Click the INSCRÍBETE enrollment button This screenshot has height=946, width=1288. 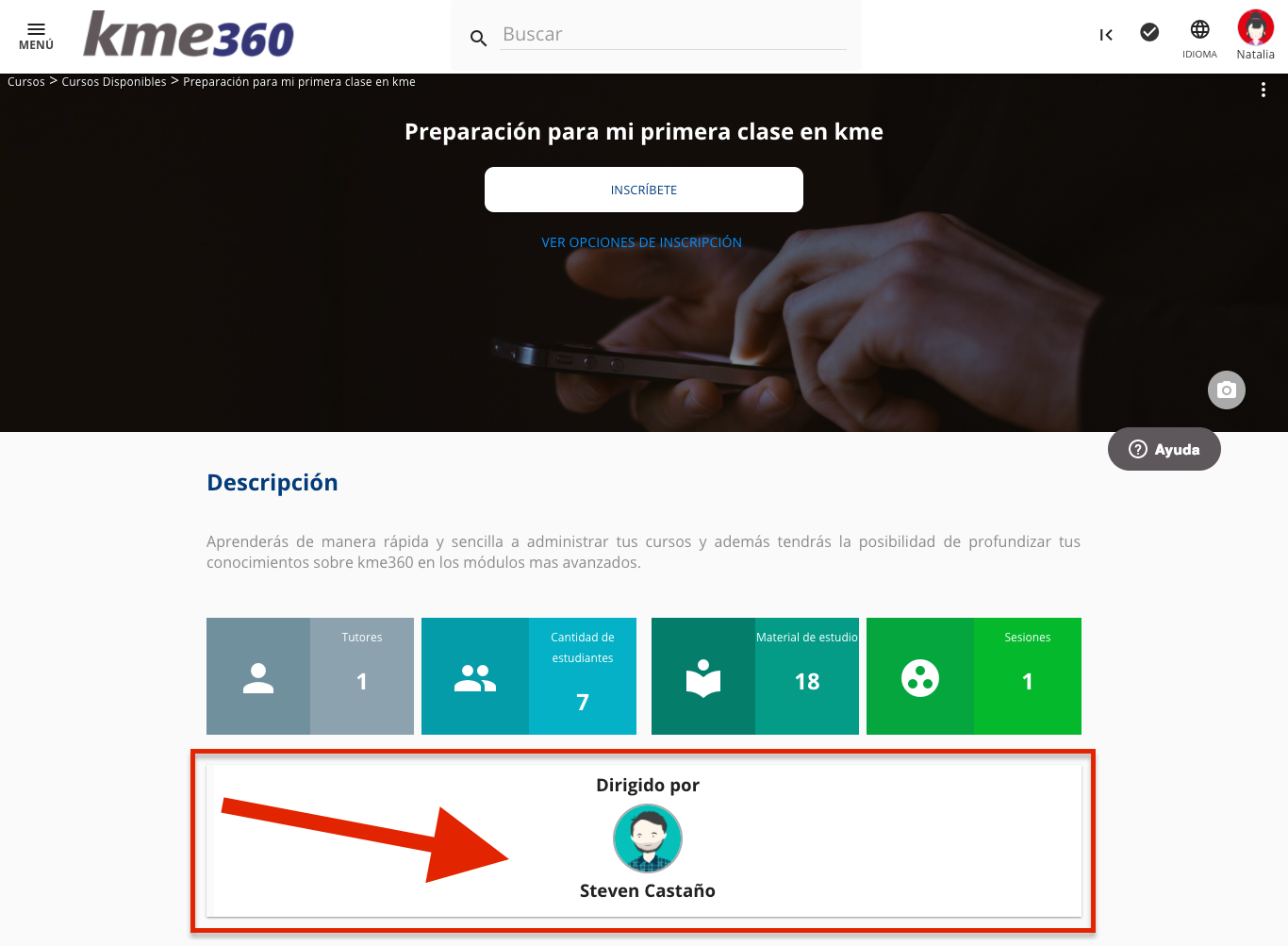click(644, 190)
